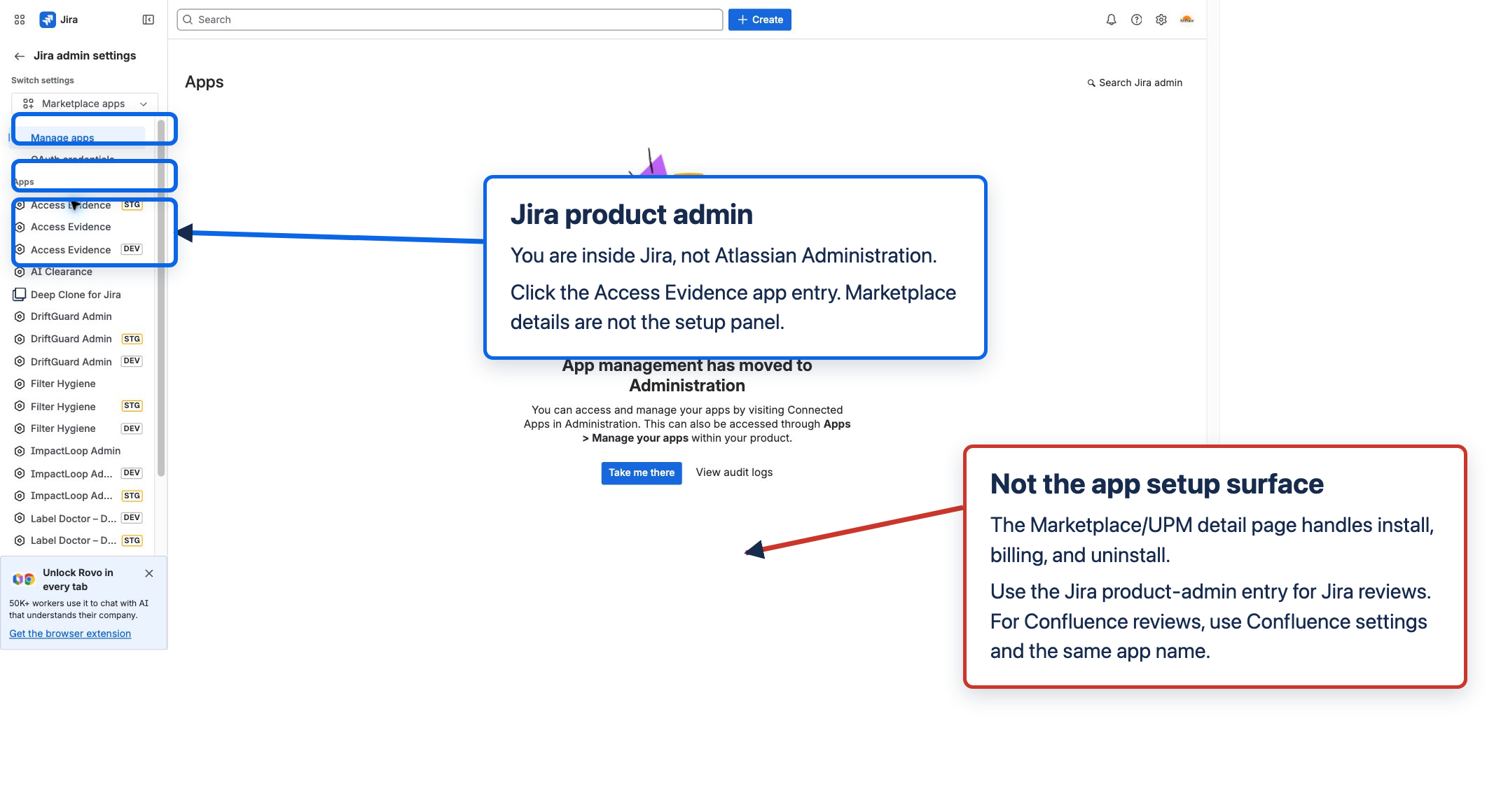Click the Jira logo
1508x812 pixels.
[x=48, y=20]
